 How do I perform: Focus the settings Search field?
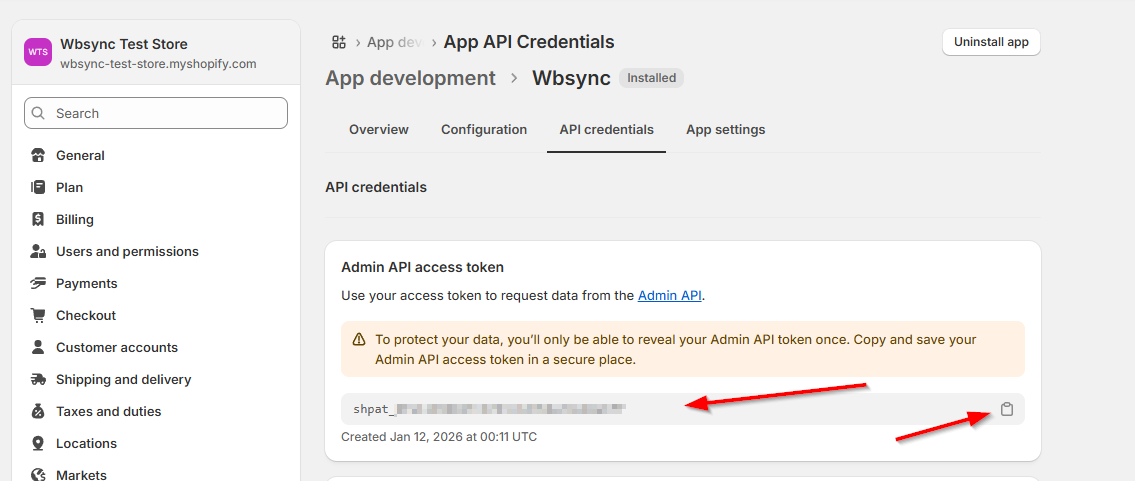click(x=156, y=114)
